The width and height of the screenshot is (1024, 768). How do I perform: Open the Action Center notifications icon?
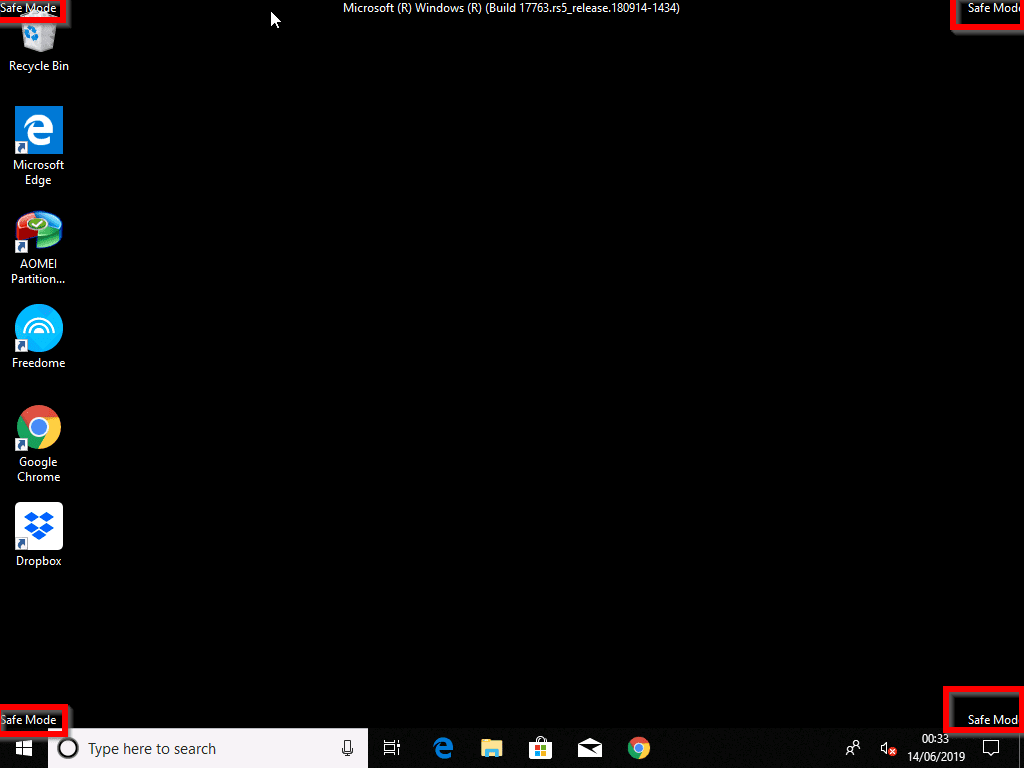pyautogui.click(x=991, y=748)
